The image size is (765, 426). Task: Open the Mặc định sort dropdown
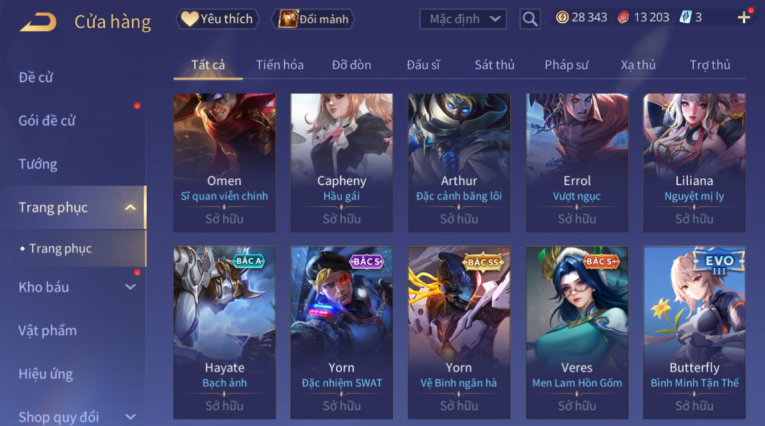pyautogui.click(x=463, y=19)
